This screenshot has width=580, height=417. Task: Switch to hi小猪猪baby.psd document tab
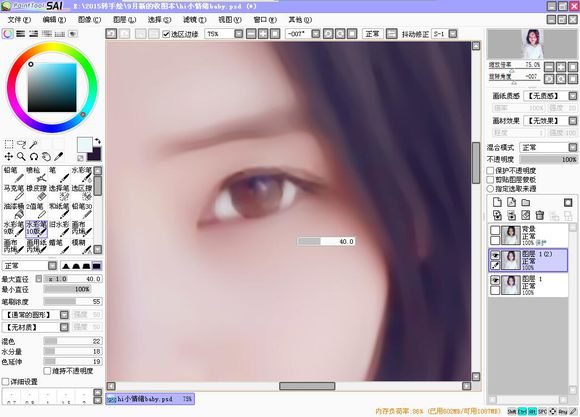150,399
